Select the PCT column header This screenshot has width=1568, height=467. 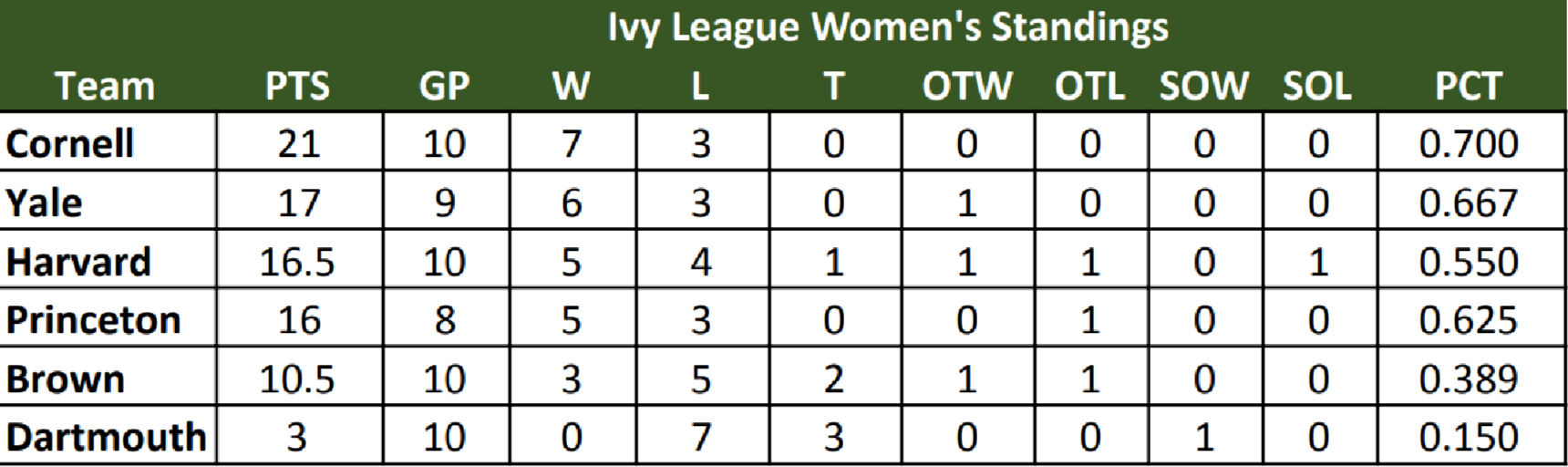click(x=1468, y=87)
